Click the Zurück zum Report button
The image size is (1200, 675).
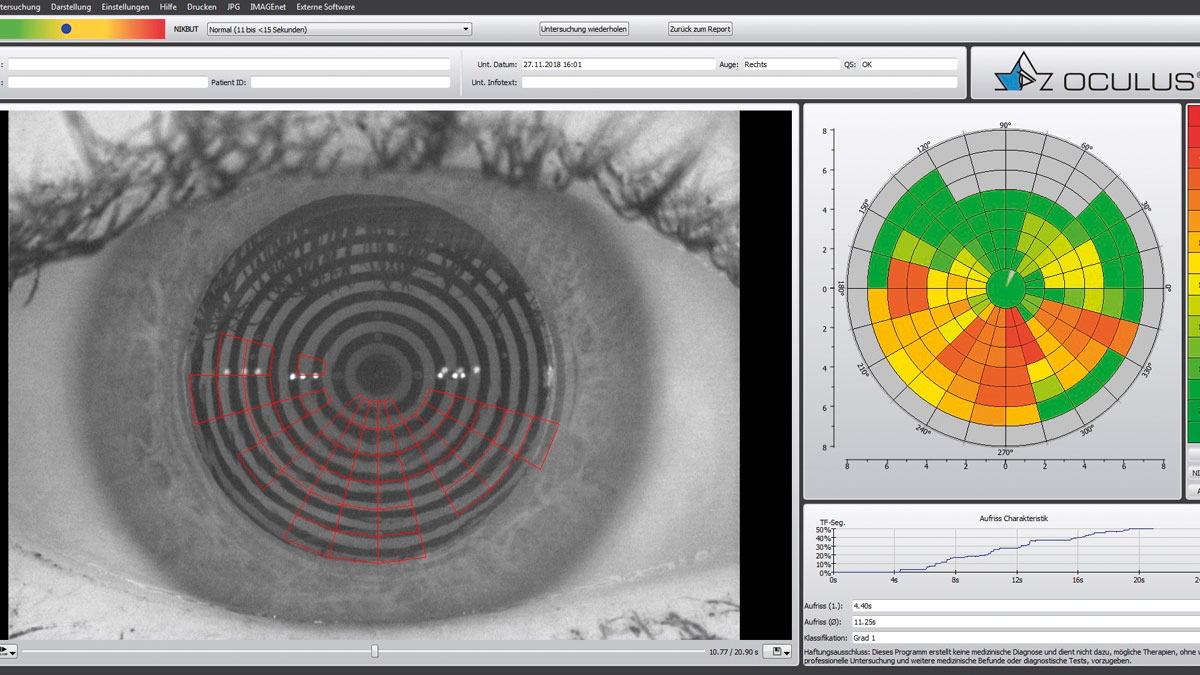point(700,29)
